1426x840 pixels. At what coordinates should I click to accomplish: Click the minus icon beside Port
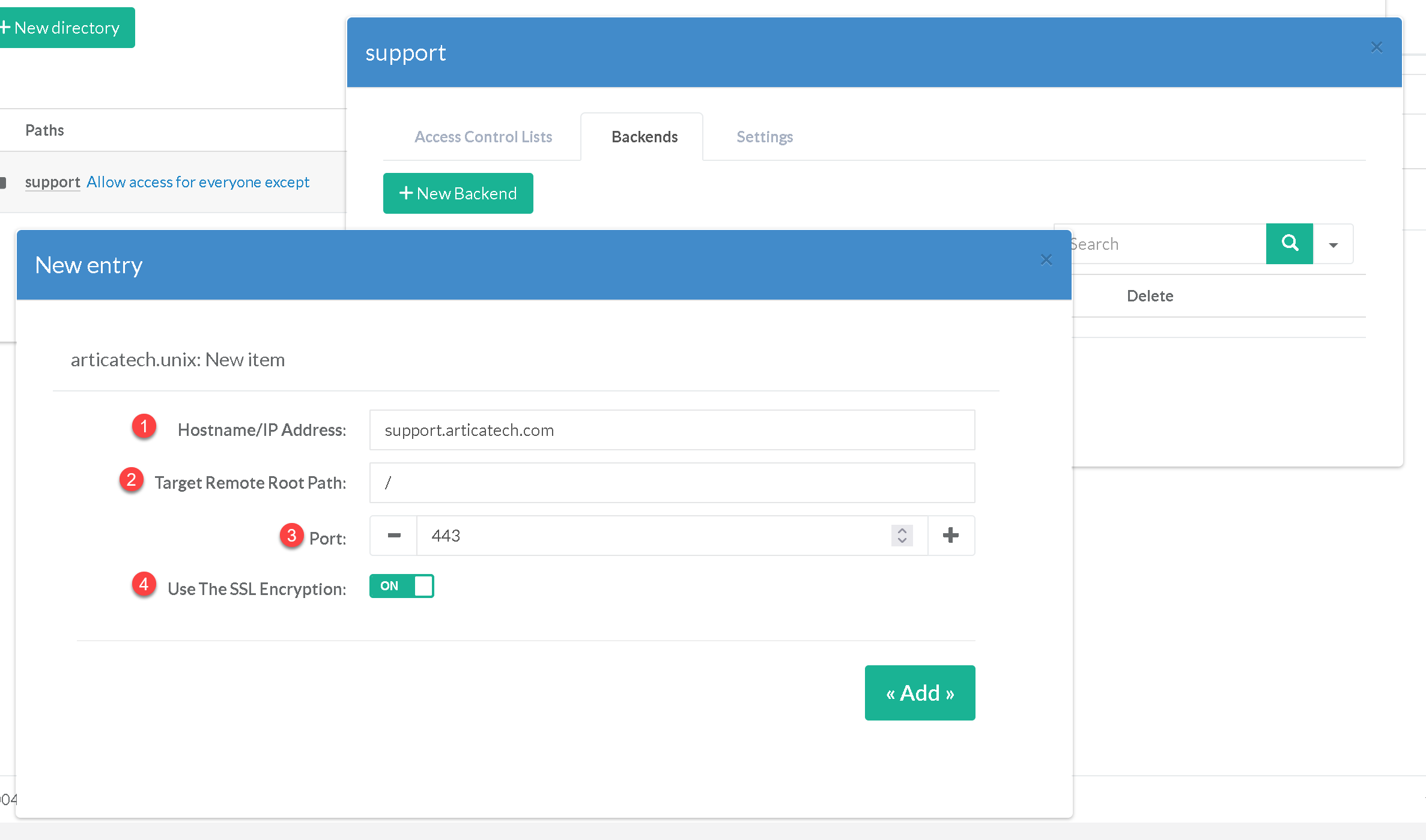394,536
